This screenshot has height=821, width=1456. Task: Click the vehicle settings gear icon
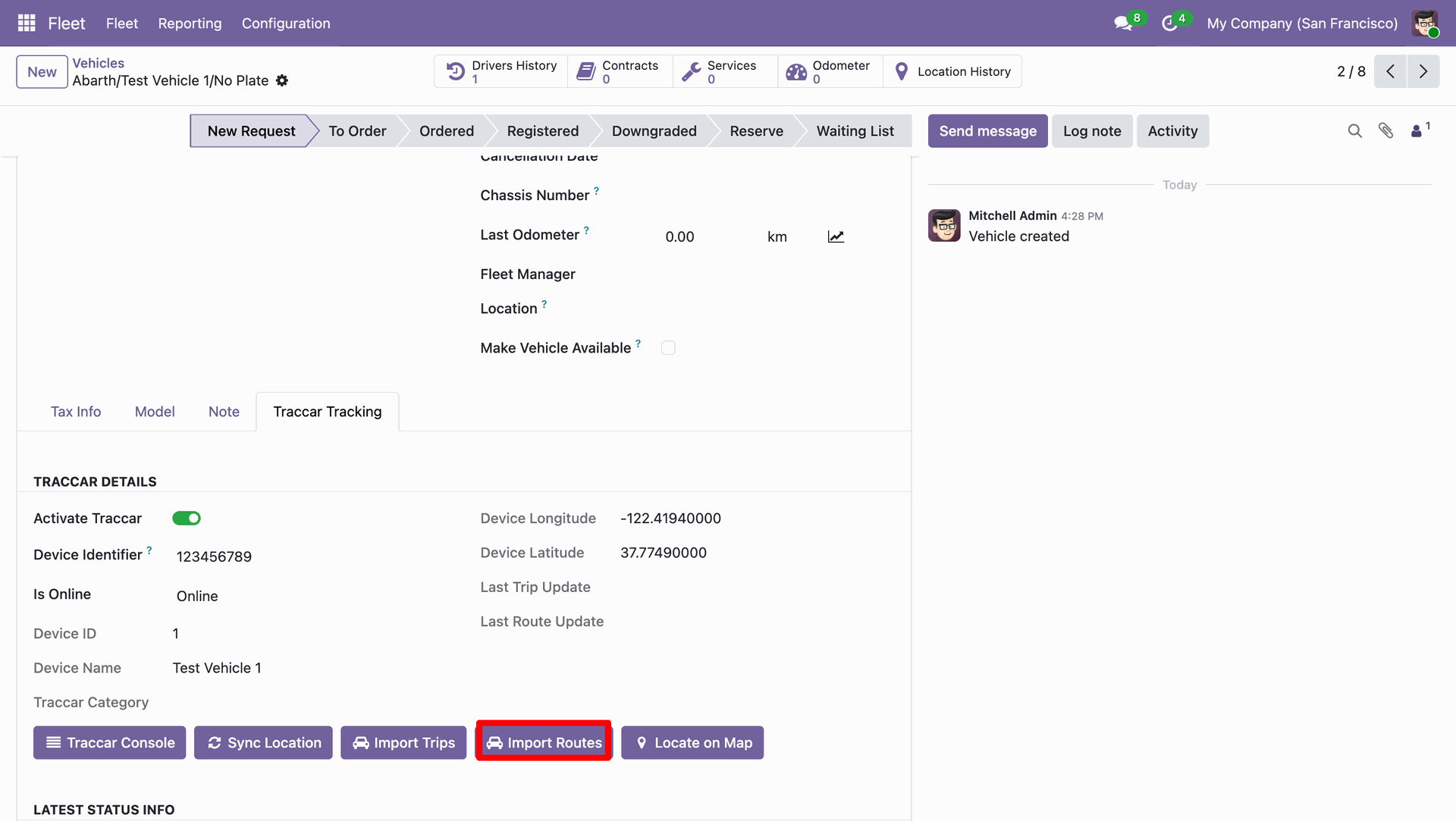coord(282,80)
